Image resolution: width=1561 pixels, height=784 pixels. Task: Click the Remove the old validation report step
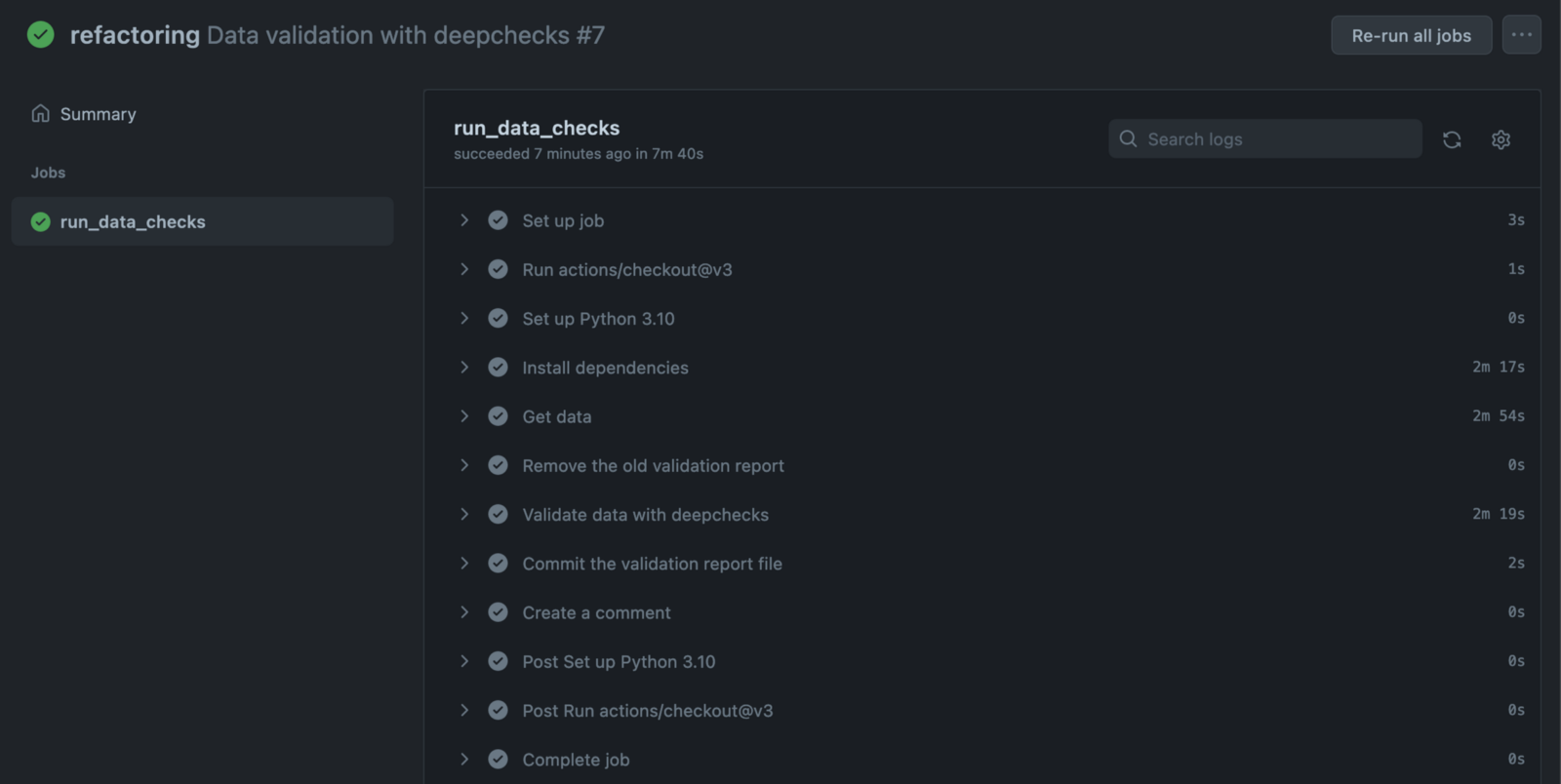(653, 466)
